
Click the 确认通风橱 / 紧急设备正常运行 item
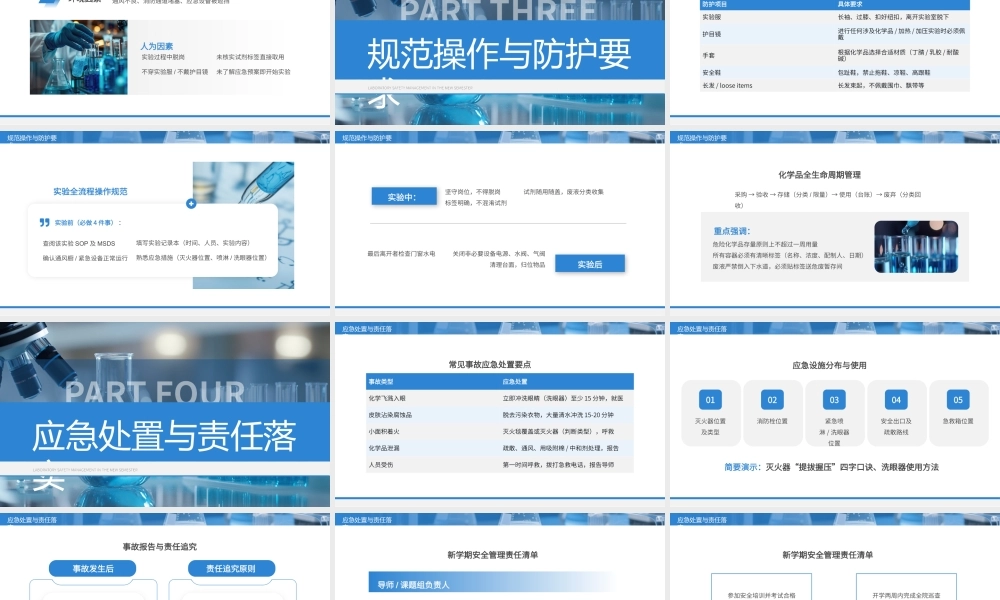coord(85,258)
